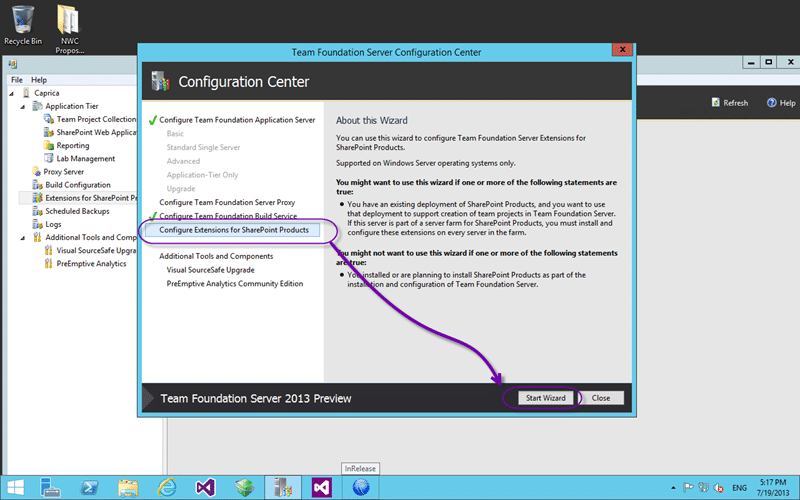Open the File menu in admin console
This screenshot has height=500, width=800.
(17, 80)
